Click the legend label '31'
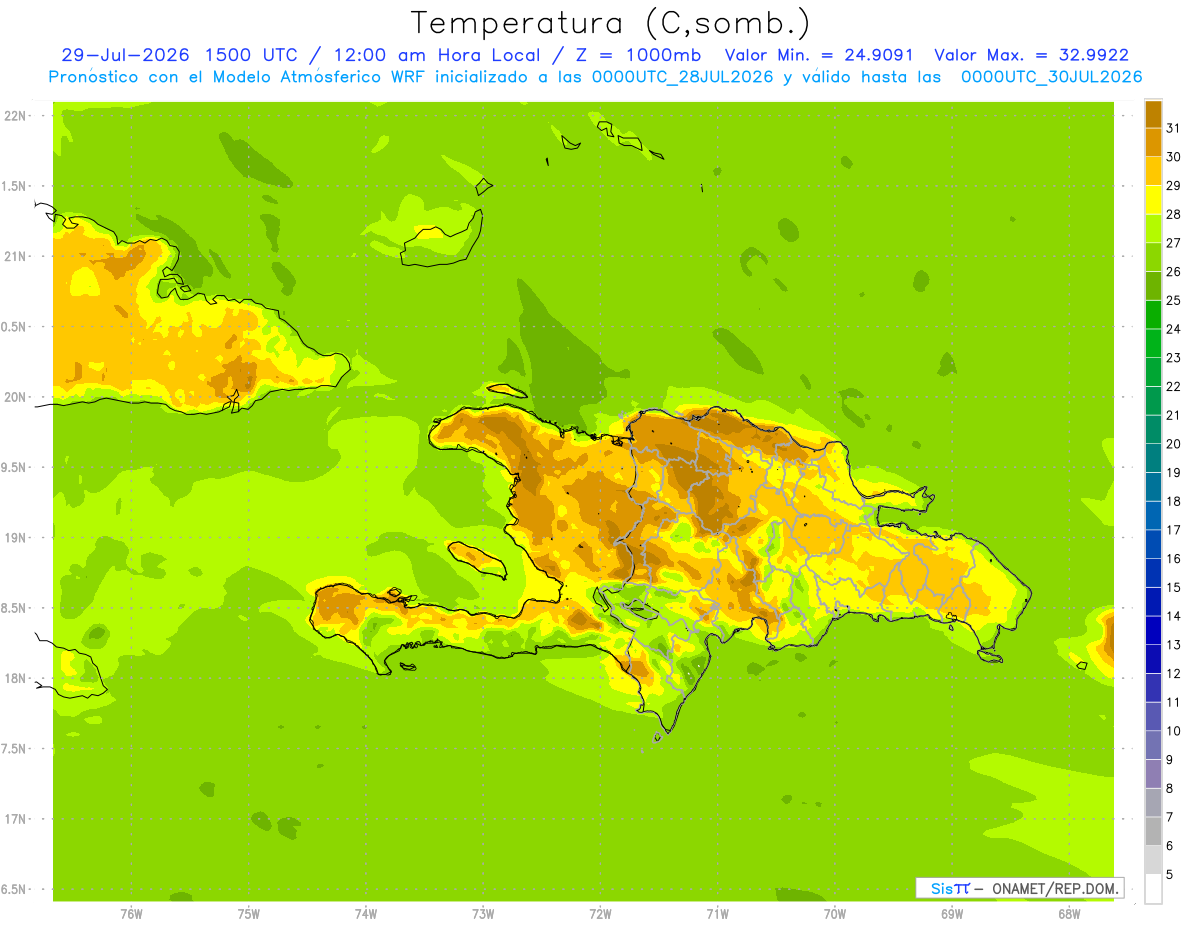 pos(1173,128)
